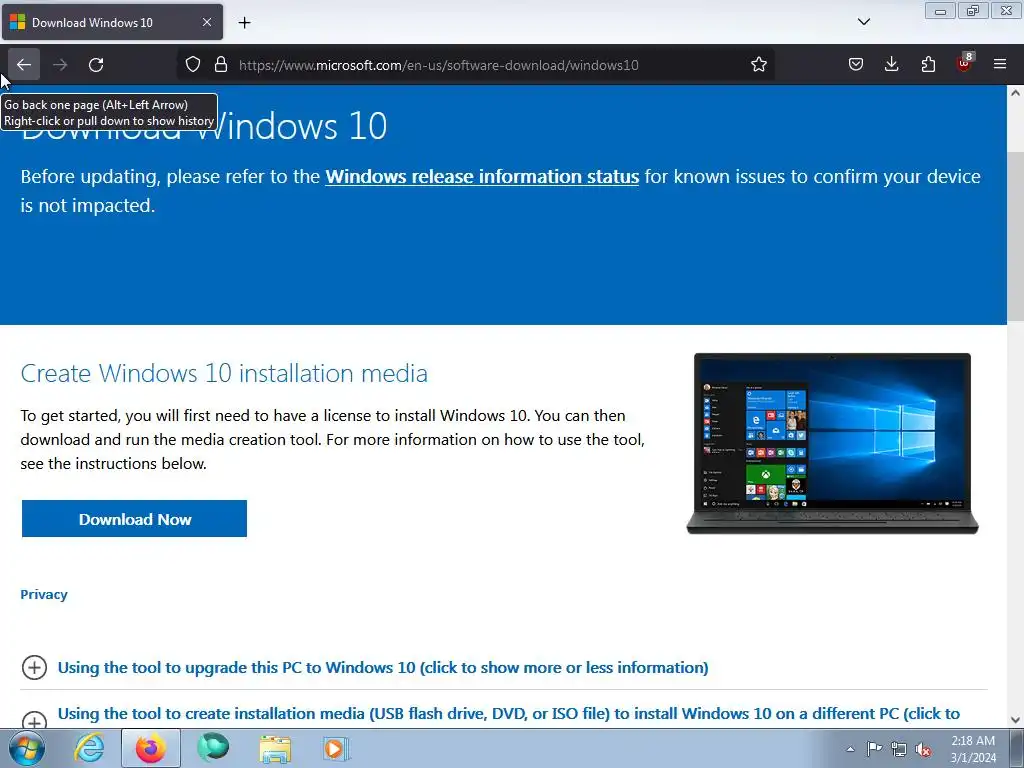
Task: Open the Privacy link
Action: click(x=44, y=594)
